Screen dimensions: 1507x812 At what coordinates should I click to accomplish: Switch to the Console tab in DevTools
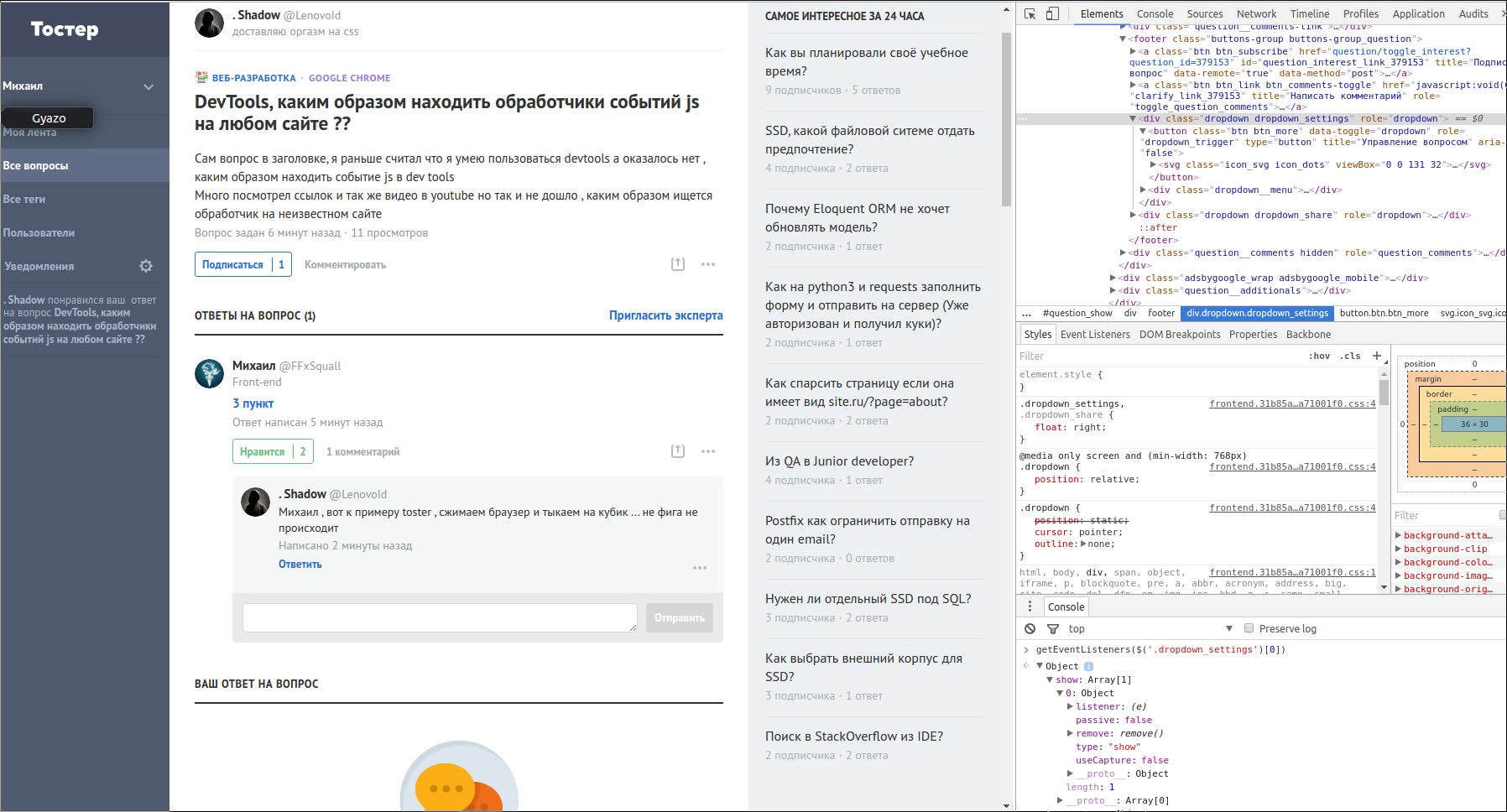pyautogui.click(x=1155, y=13)
